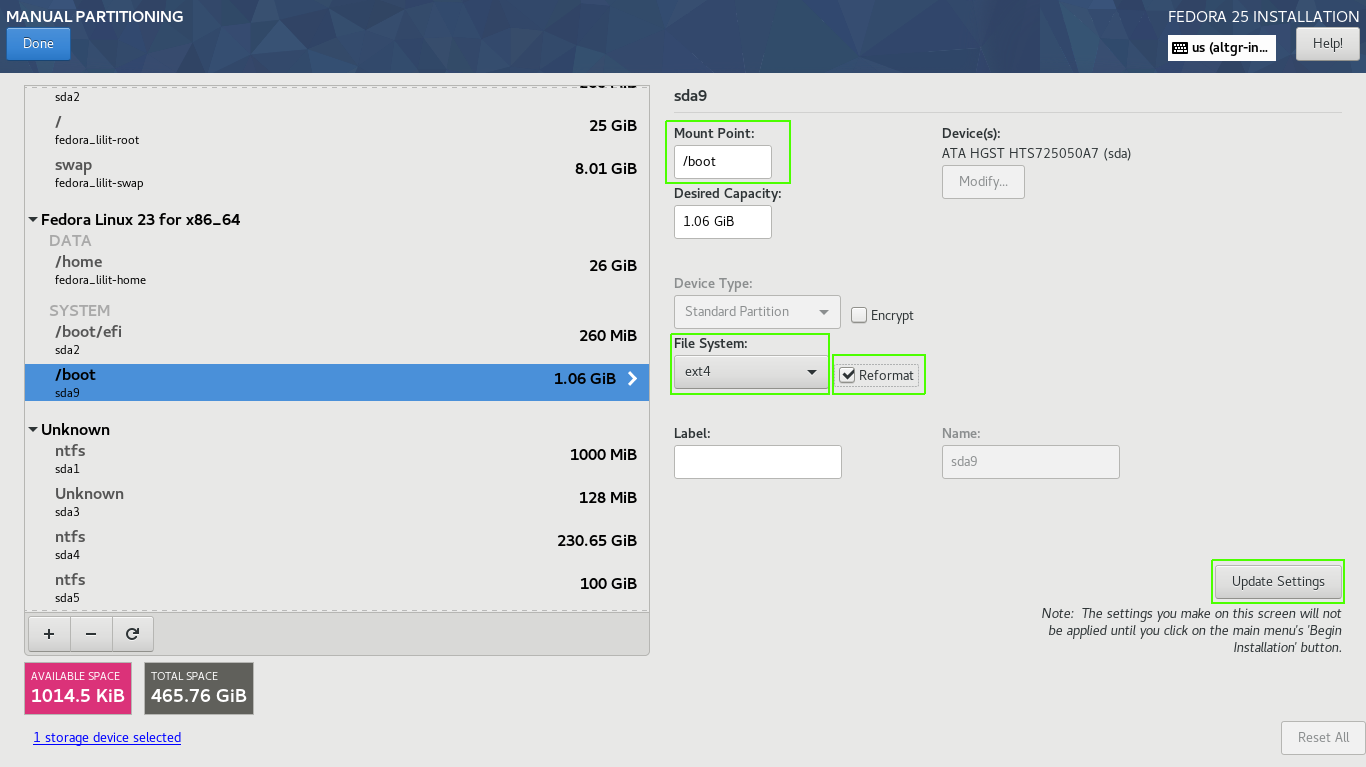Click the Reset All button
Screen dimensions: 1366x767
(x=1323, y=738)
